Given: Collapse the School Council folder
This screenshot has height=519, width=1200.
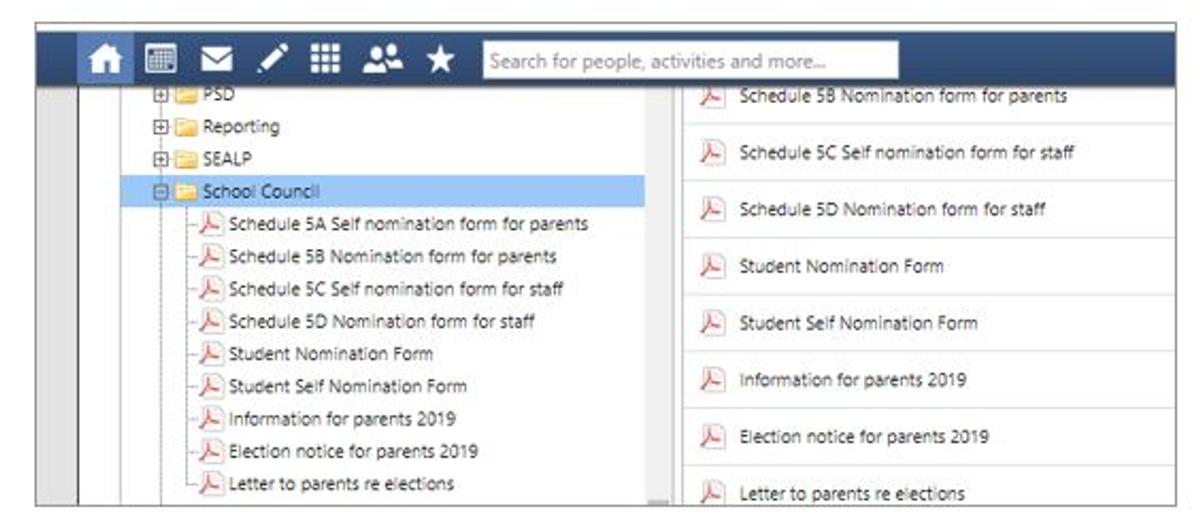Looking at the screenshot, I should coord(160,192).
